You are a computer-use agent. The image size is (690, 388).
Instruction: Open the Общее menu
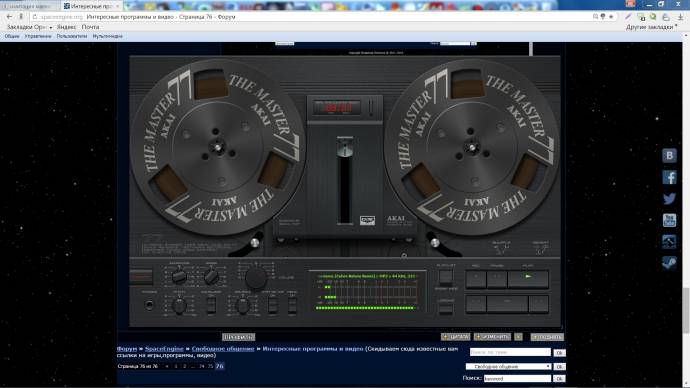tap(12, 36)
